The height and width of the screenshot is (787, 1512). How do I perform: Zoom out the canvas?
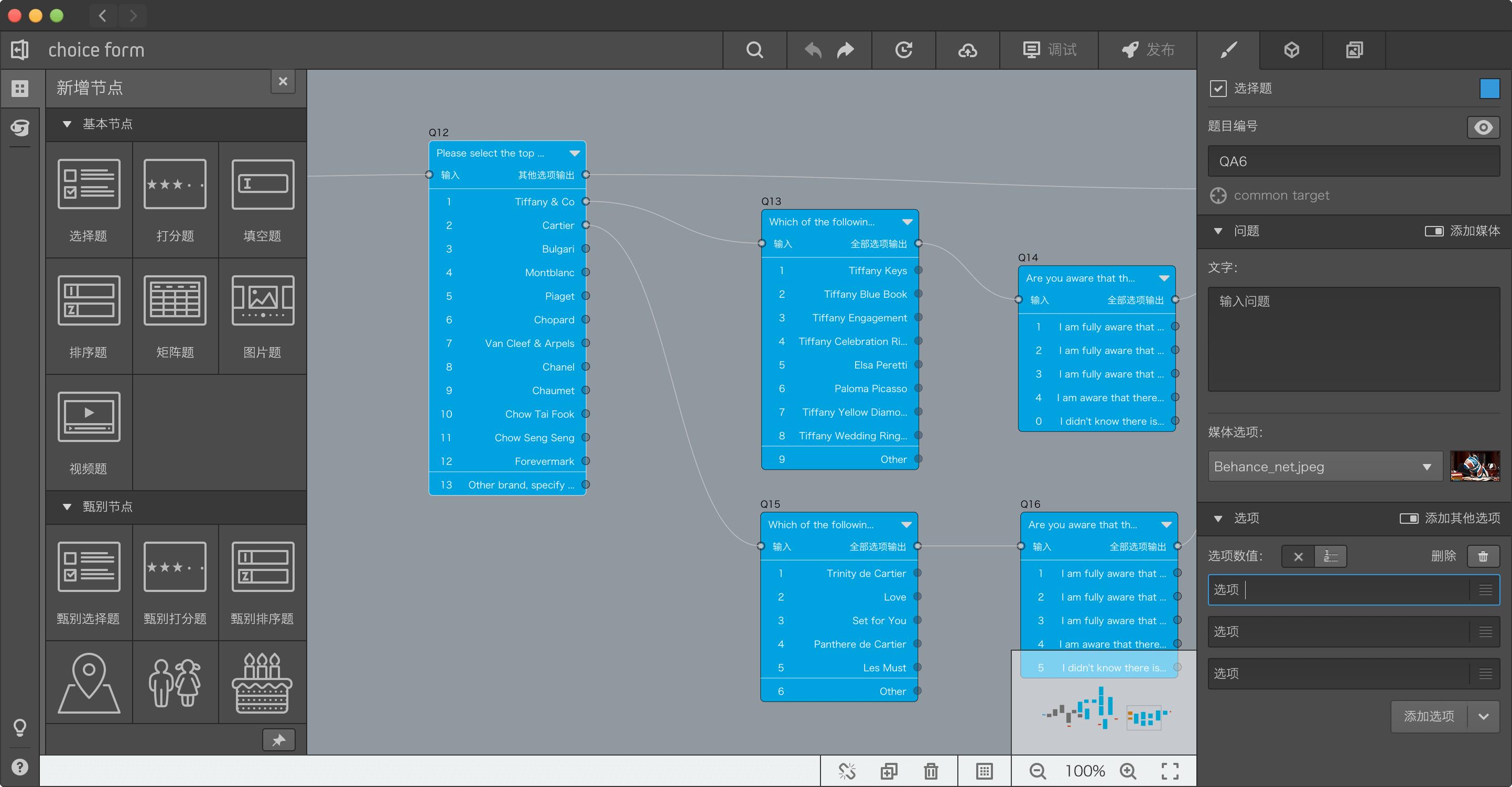1038,771
